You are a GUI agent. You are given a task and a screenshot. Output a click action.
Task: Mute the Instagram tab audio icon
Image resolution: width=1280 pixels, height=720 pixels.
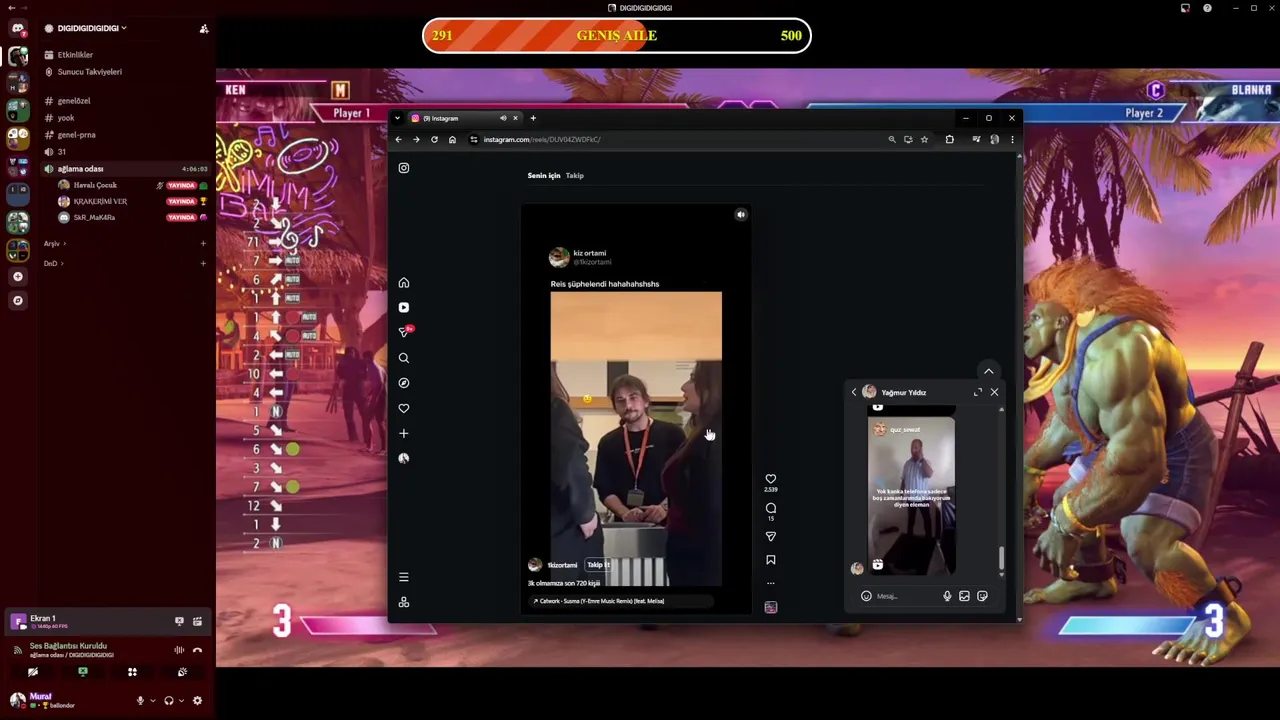(503, 118)
